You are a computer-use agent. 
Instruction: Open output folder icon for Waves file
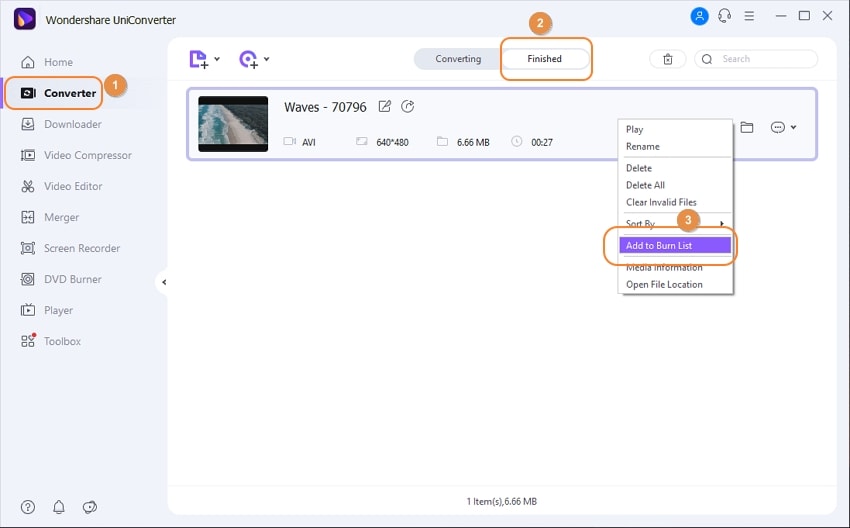coord(747,127)
